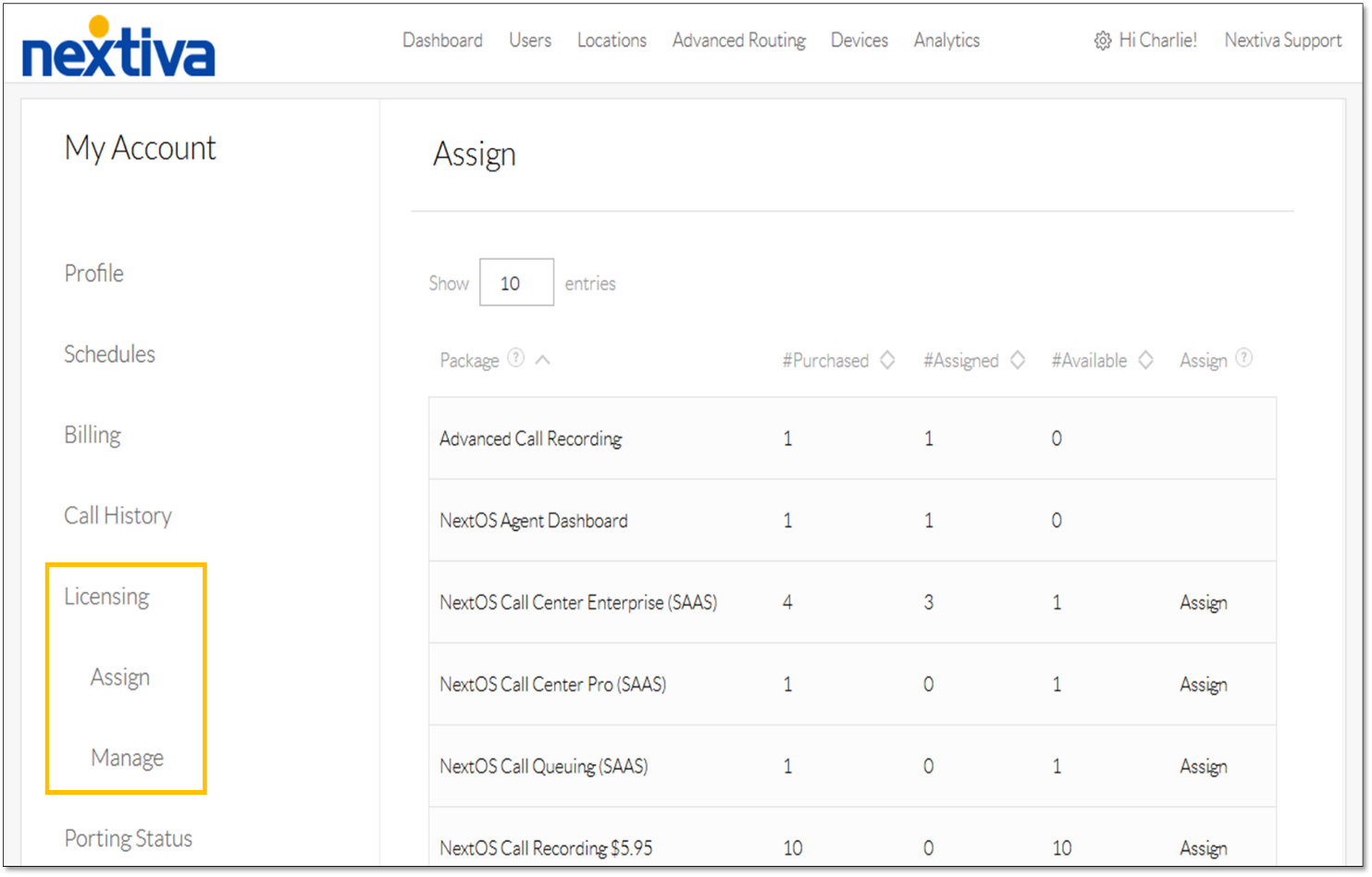
Task: Open the Dashboard menu
Action: tap(442, 41)
